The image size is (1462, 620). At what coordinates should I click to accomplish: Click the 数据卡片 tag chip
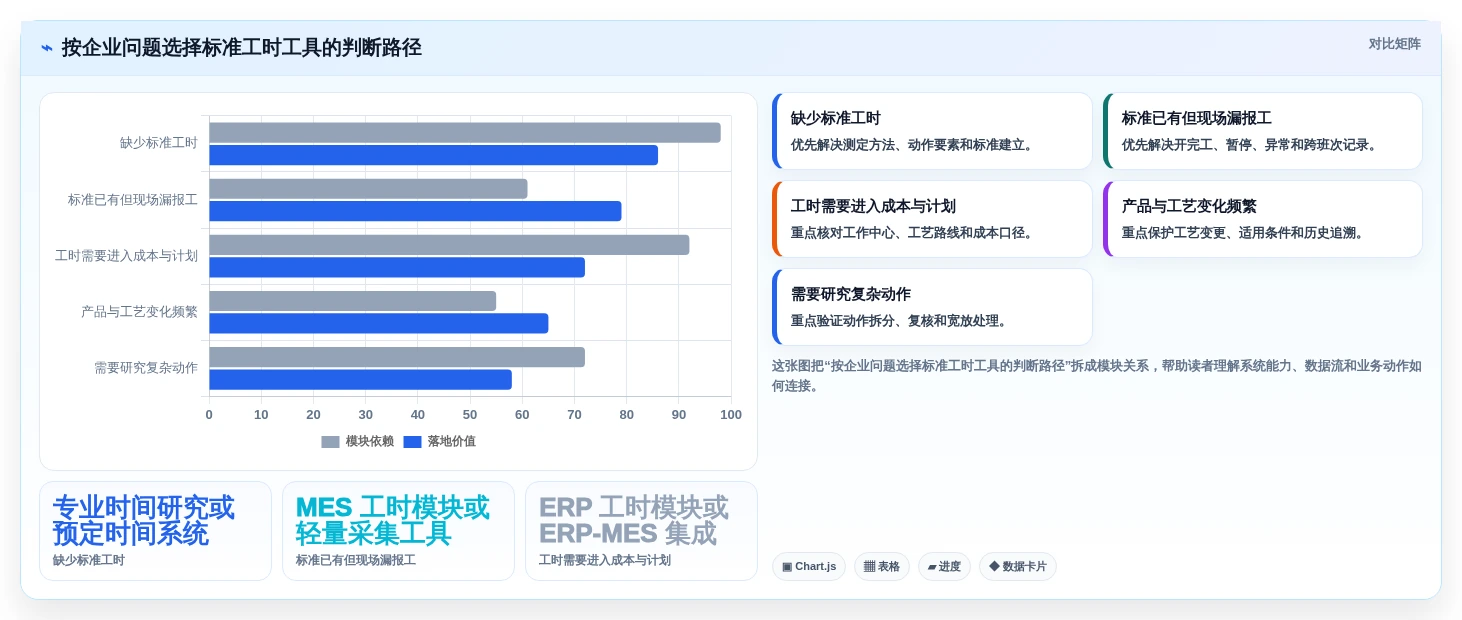(x=1018, y=567)
